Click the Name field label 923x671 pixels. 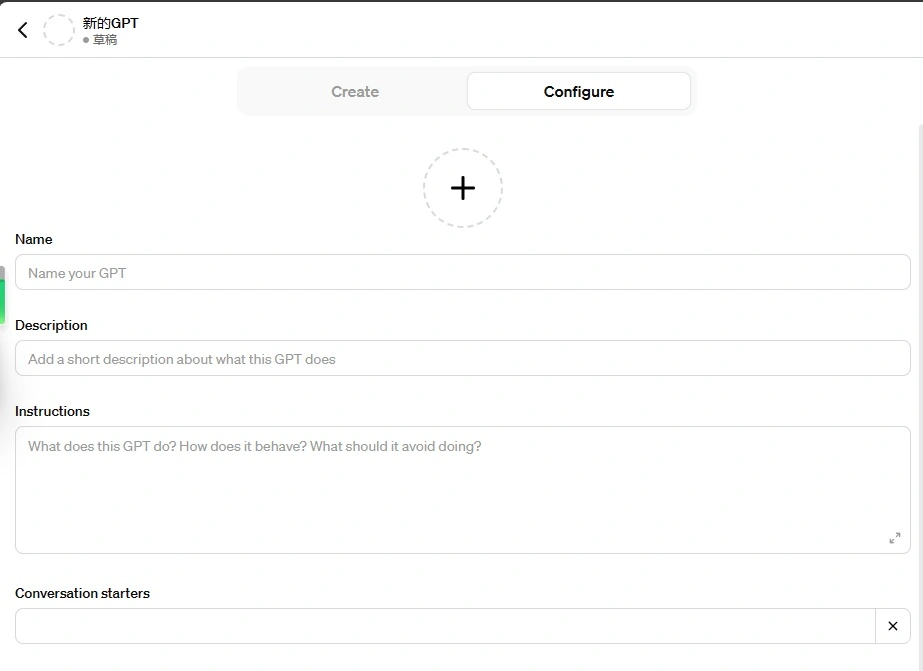34,240
